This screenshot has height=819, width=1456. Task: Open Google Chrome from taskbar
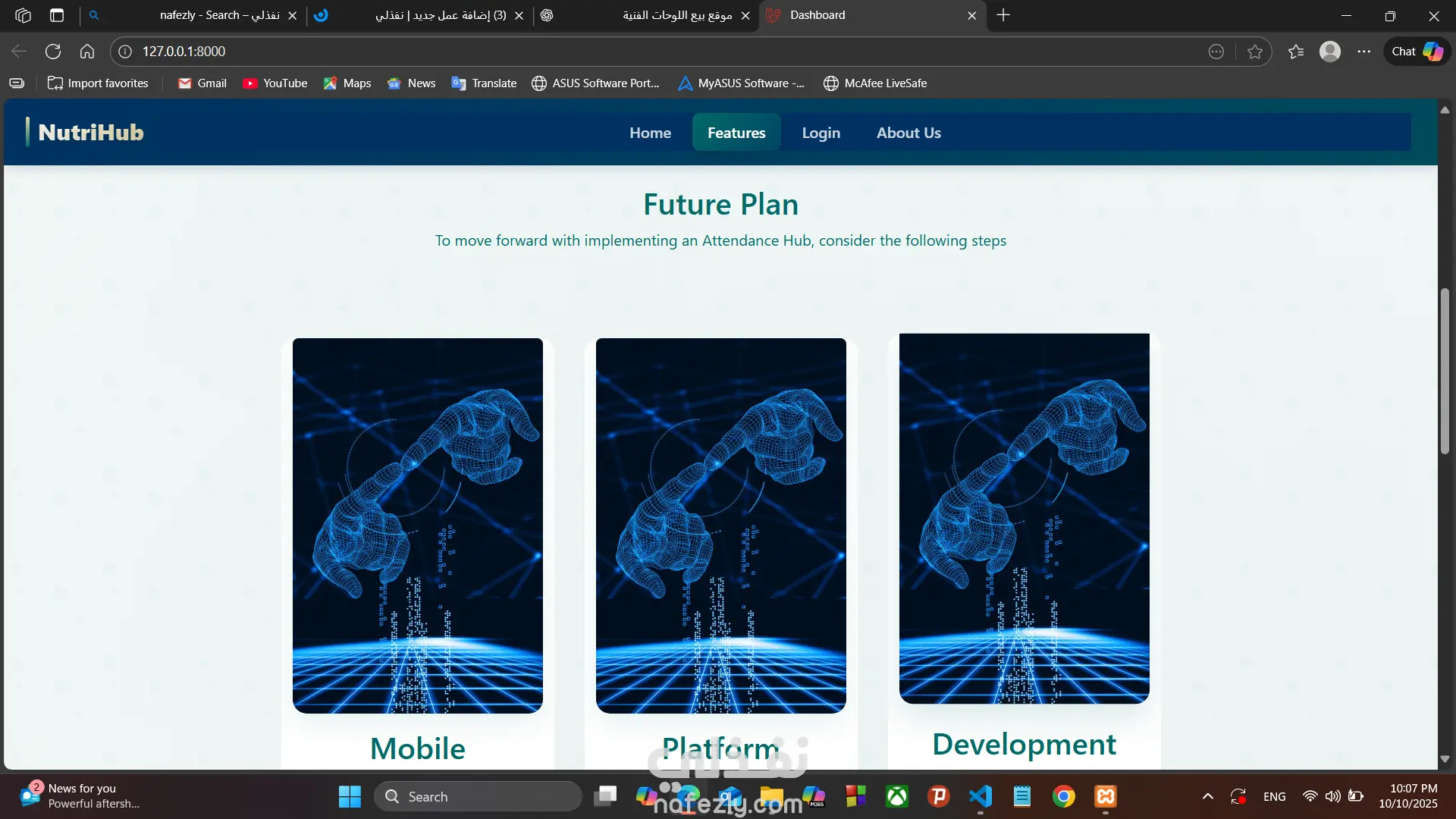[x=1064, y=796]
